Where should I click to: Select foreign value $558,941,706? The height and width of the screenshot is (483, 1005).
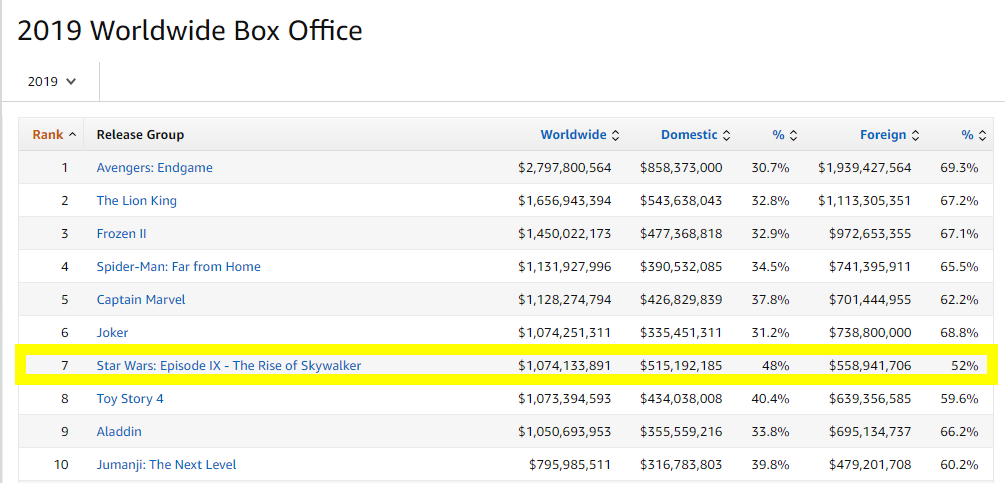pyautogui.click(x=870, y=366)
